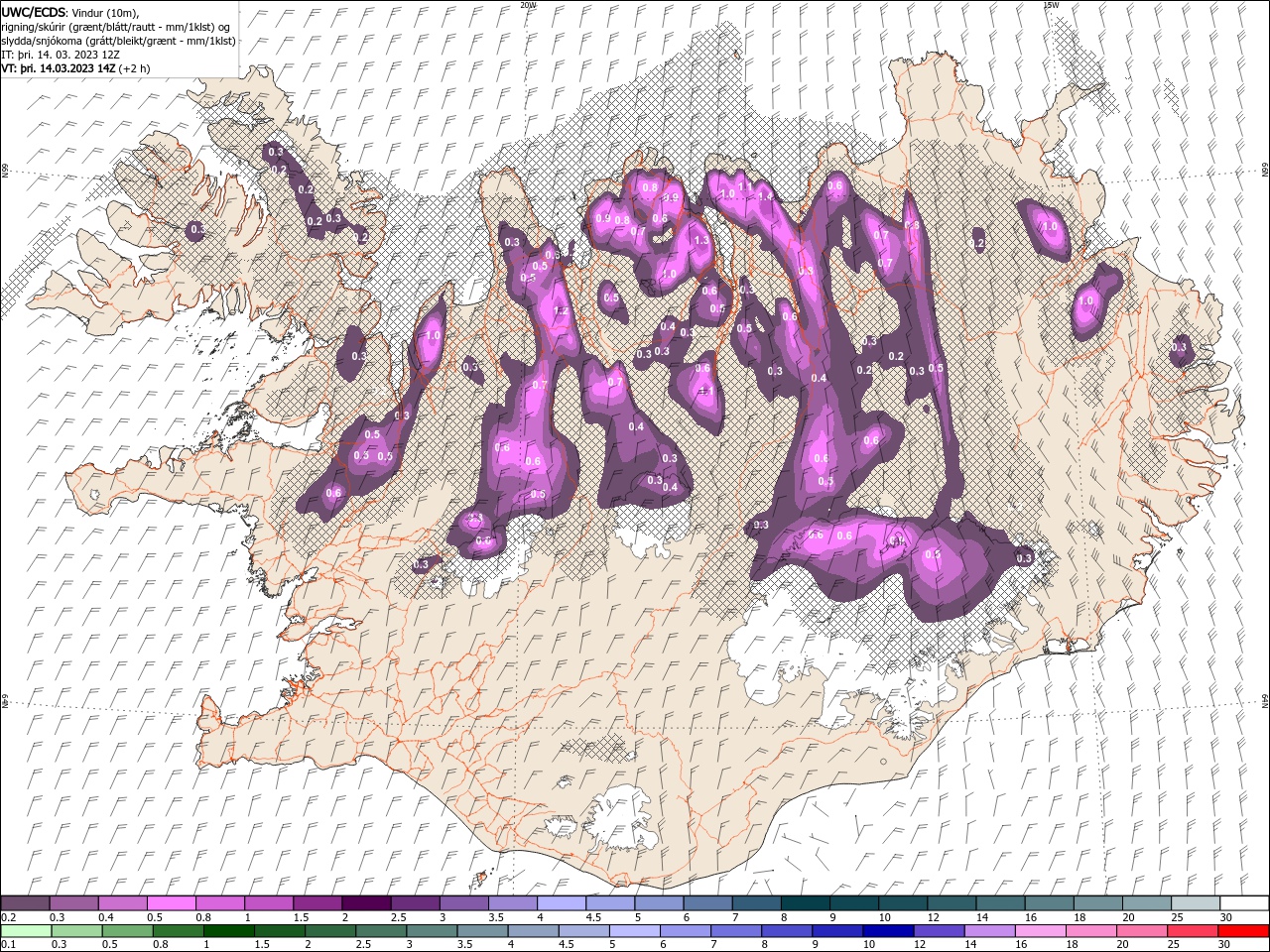Pick the lower legend swatch starting at 0.5
The image size is (1270, 952).
pyautogui.click(x=127, y=931)
